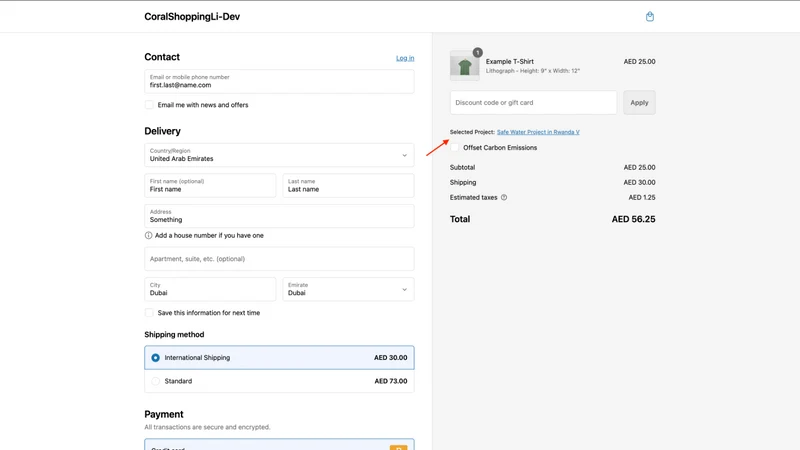Select International Shipping radio option
The height and width of the screenshot is (450, 800).
tap(156, 358)
